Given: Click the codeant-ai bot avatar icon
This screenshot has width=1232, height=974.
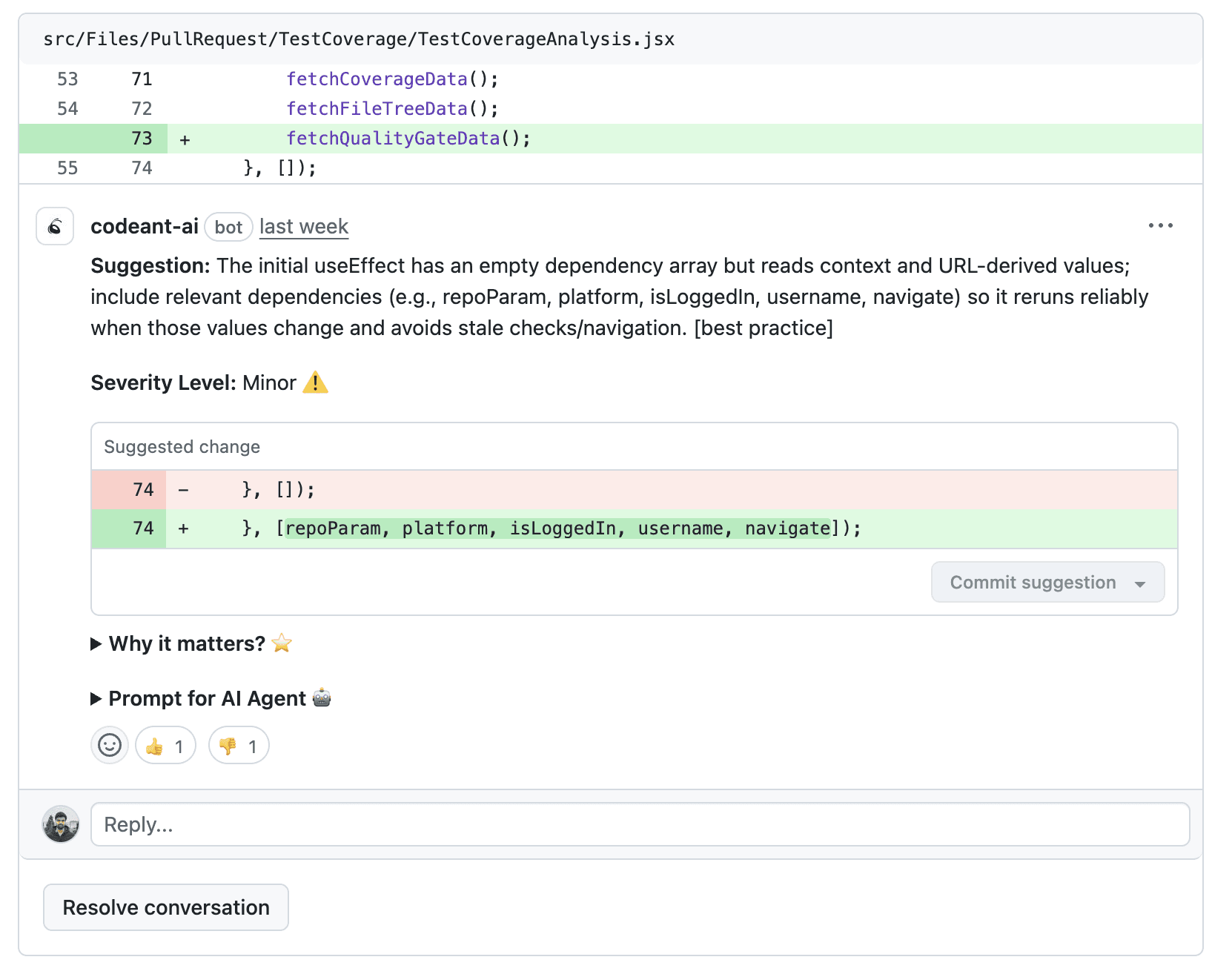Looking at the screenshot, I should 55,226.
